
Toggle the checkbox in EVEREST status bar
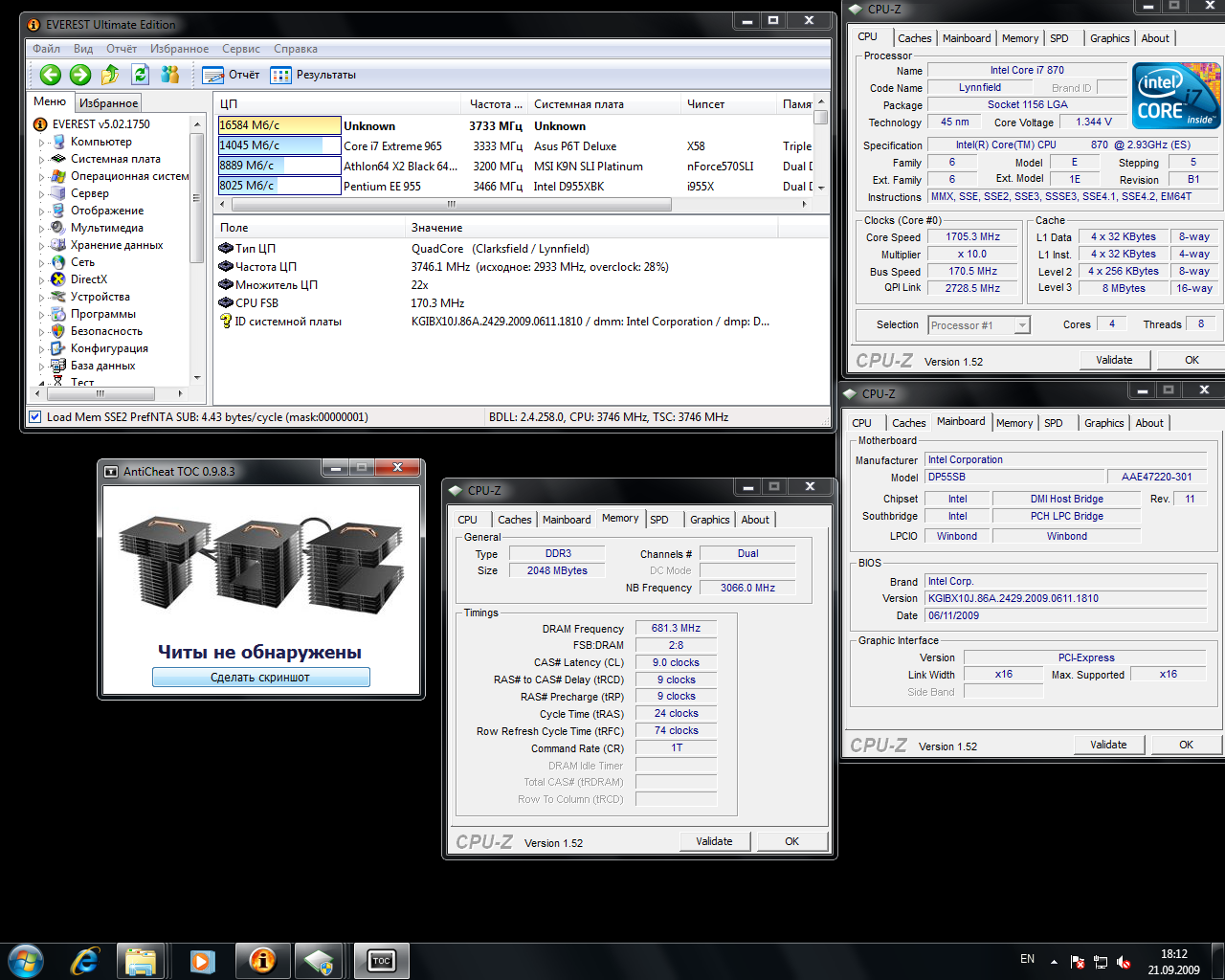coord(35,417)
